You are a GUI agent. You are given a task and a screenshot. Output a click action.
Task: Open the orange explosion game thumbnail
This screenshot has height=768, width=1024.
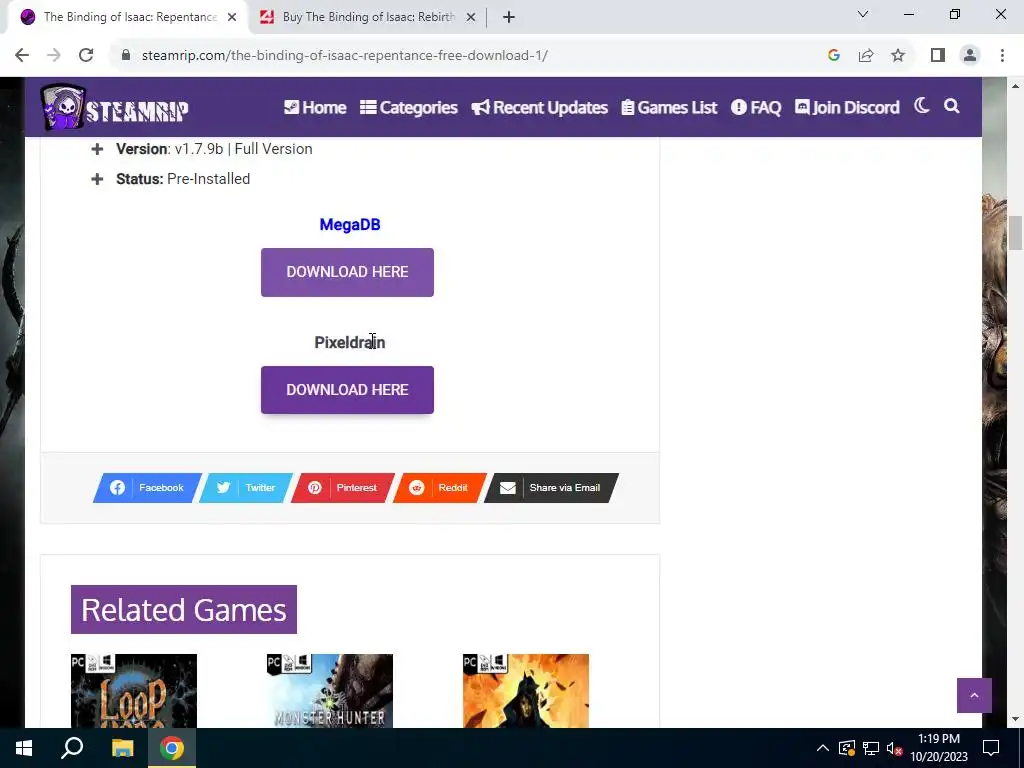(x=526, y=690)
